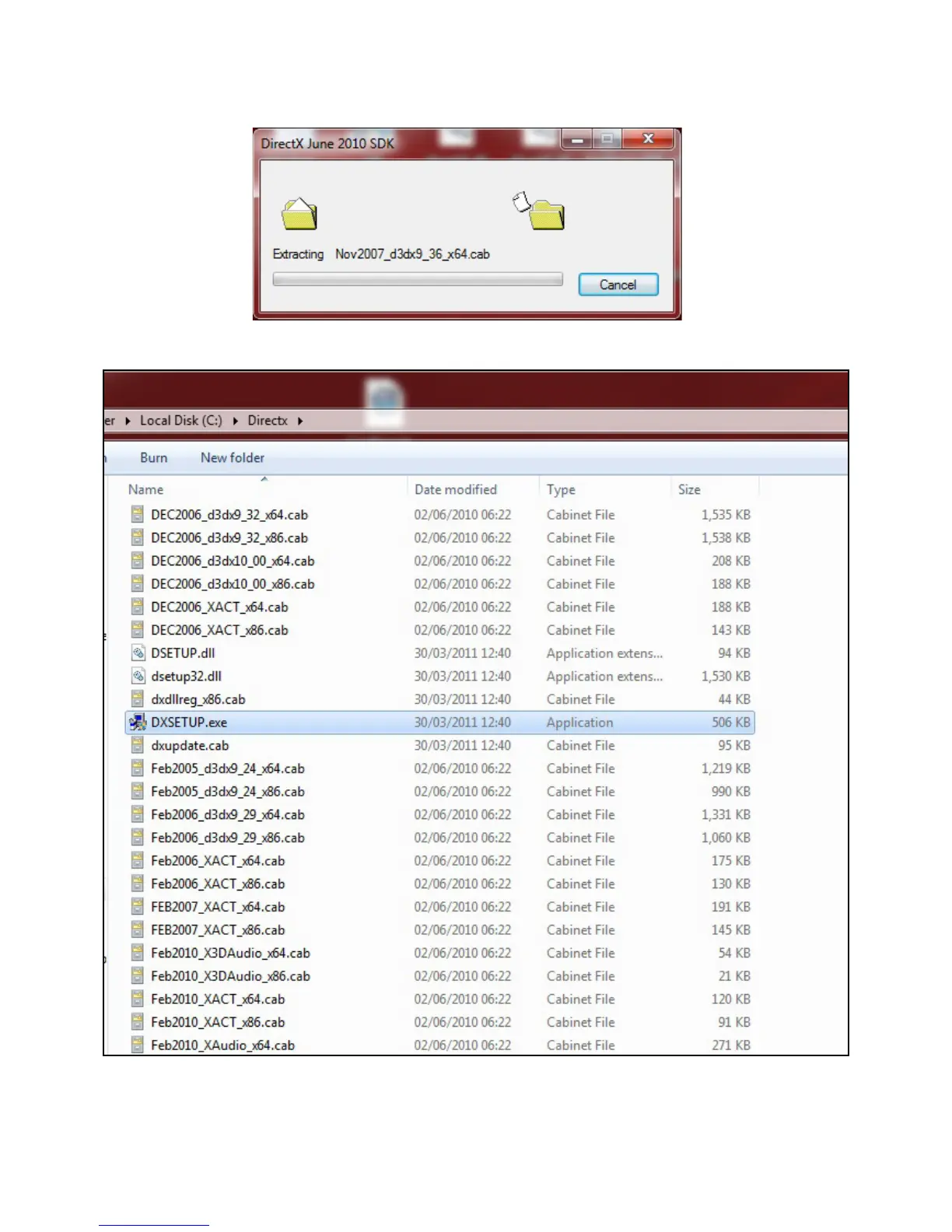Click the Feb2010_X3DAudio_x86.cab file icon
The image size is (952, 1232).
[138, 976]
